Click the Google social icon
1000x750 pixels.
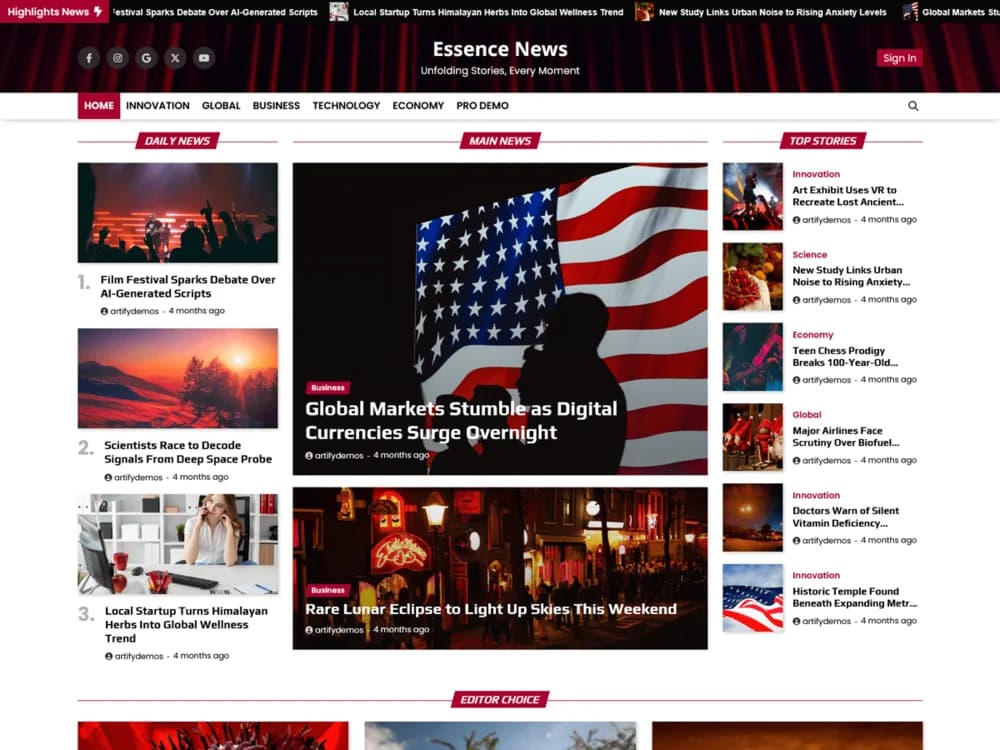point(146,58)
